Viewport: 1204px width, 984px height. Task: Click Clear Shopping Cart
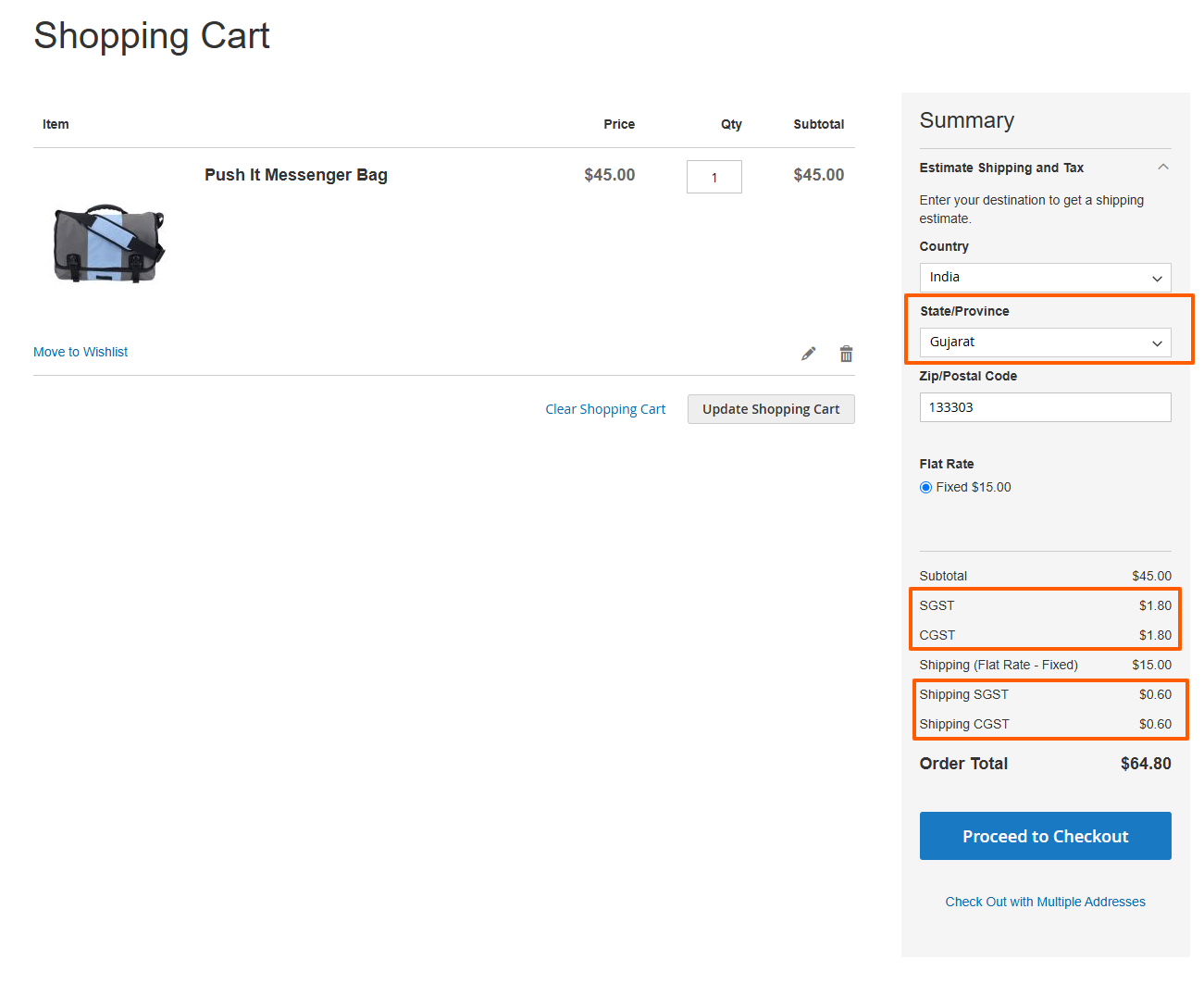pos(605,409)
